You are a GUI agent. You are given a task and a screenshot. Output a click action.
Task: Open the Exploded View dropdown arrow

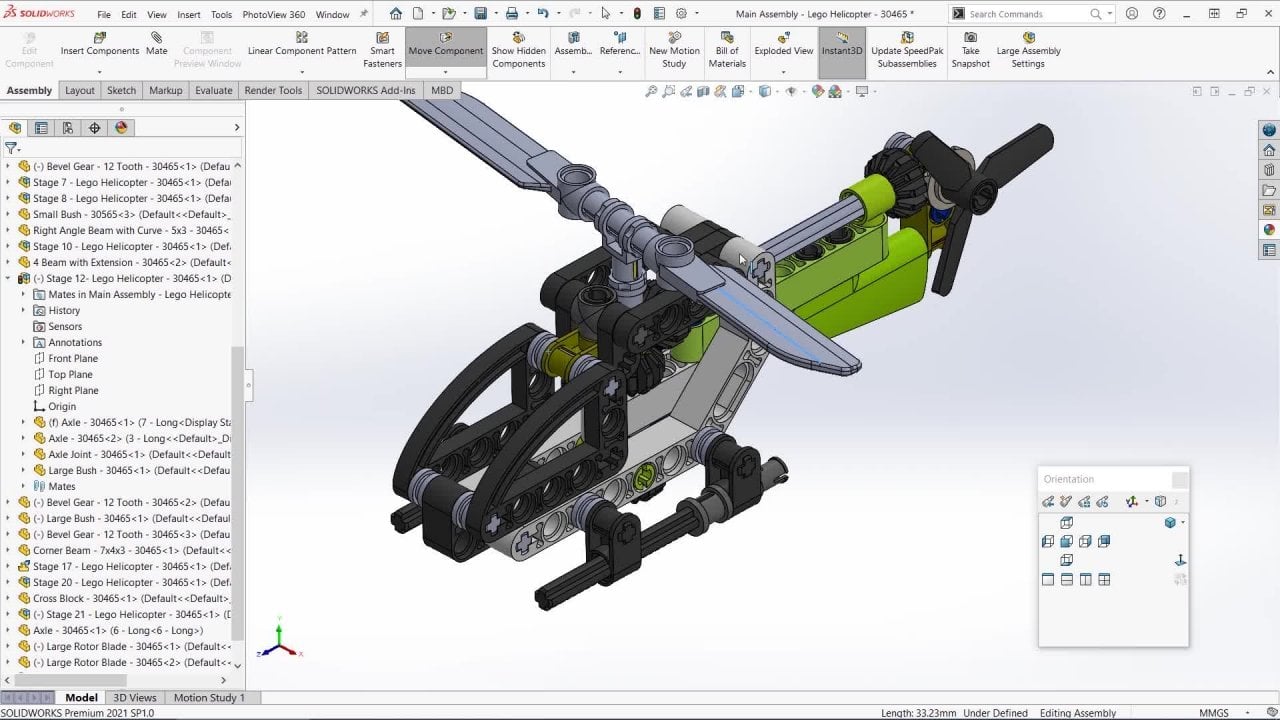(x=784, y=71)
